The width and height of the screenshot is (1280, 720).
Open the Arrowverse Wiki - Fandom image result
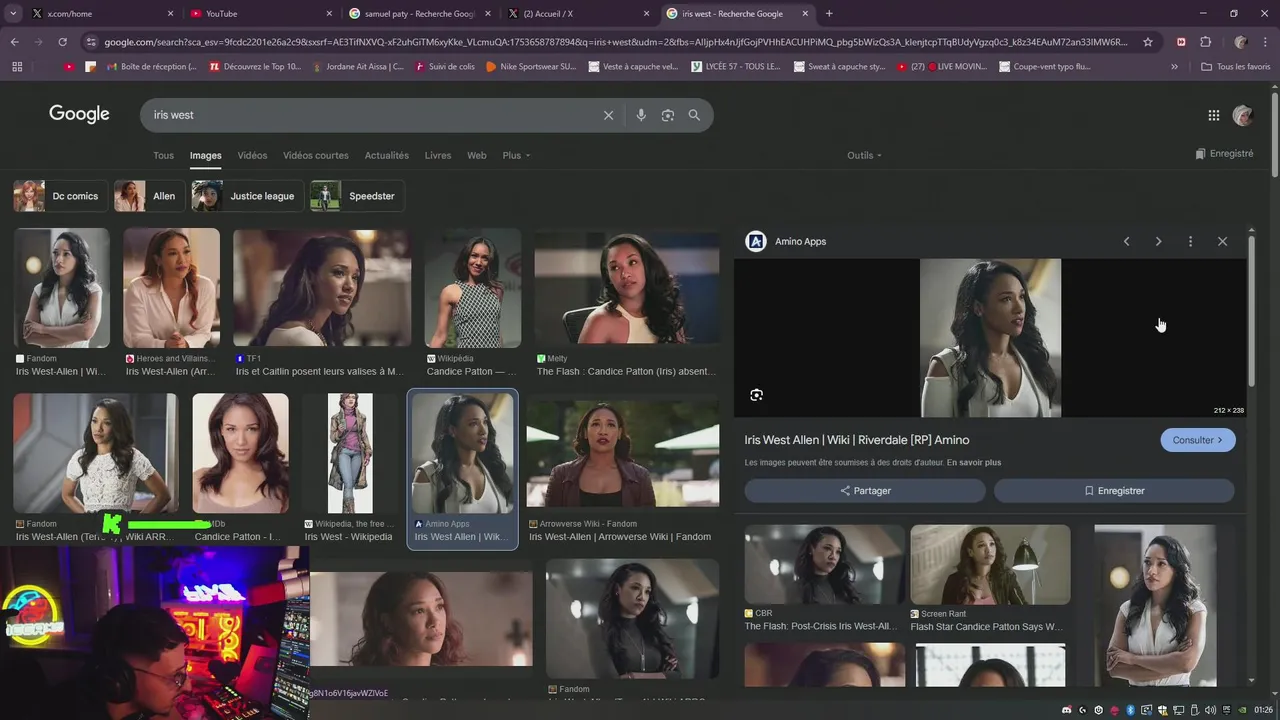[623, 453]
